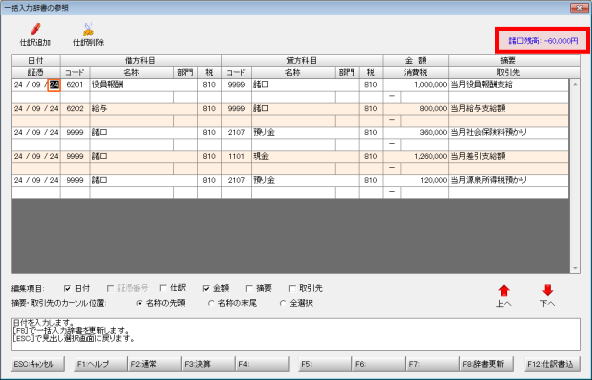Image resolution: width=592 pixels, height=380 pixels.
Task: Click the 360,000 amount cell
Action: click(416, 133)
